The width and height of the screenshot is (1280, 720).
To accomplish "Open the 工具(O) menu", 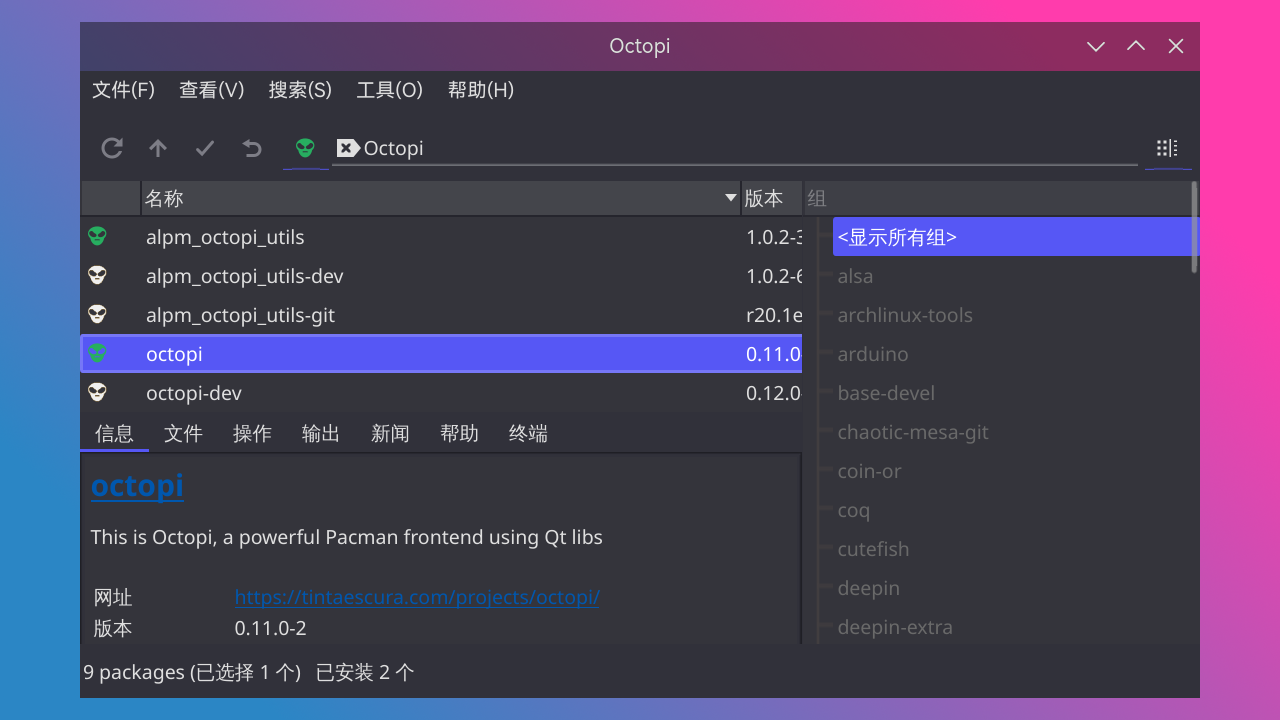I will point(389,90).
